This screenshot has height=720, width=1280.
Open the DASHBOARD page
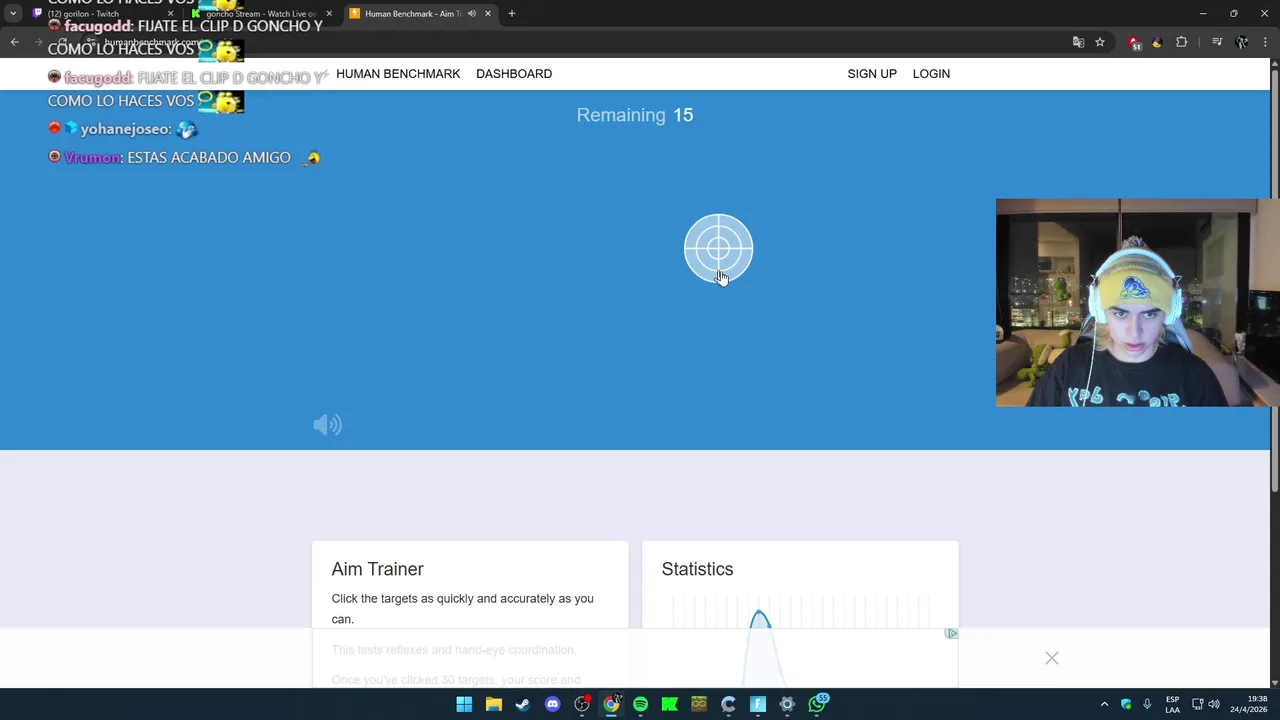[514, 74]
